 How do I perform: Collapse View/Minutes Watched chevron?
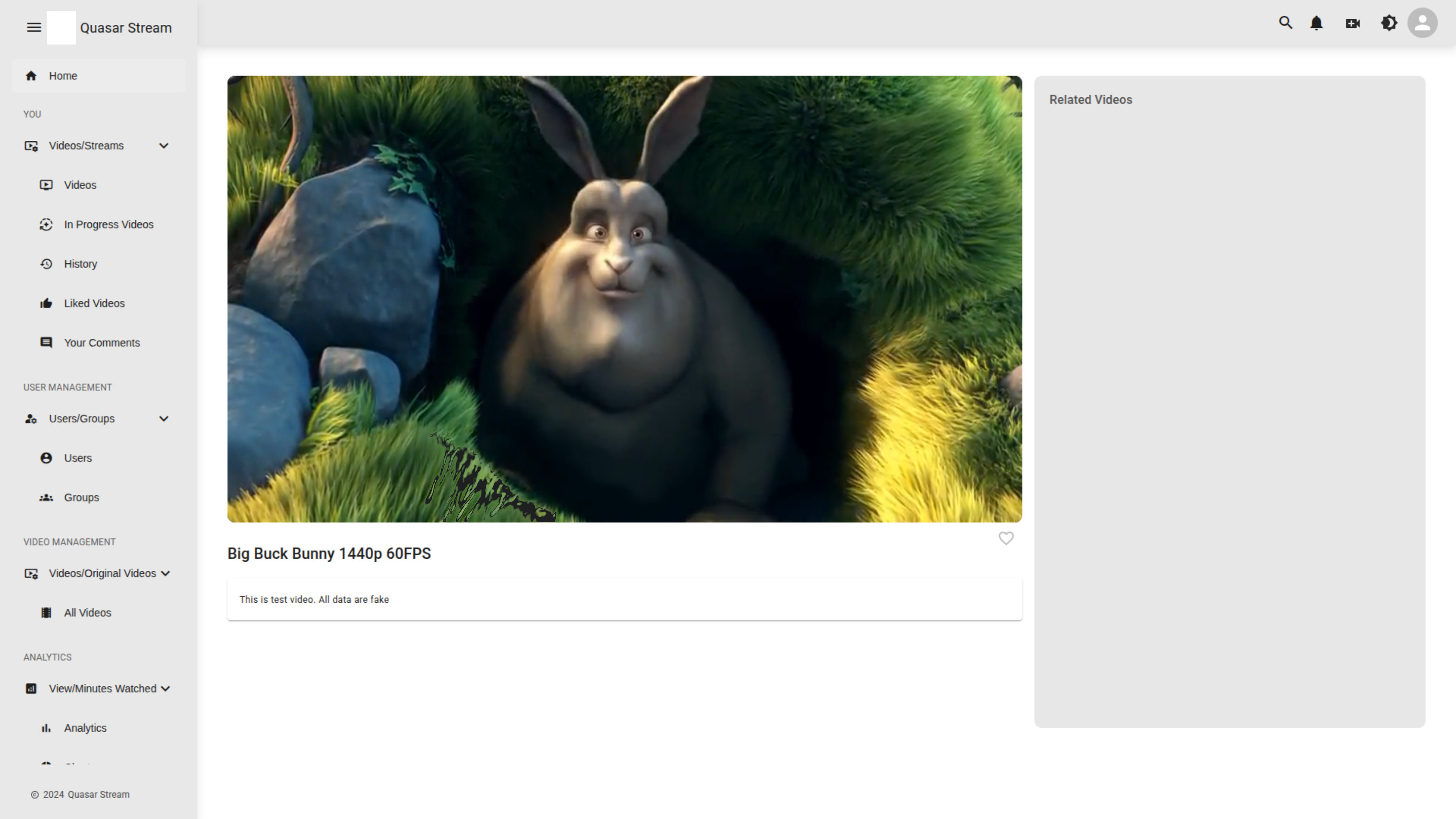pos(165,689)
